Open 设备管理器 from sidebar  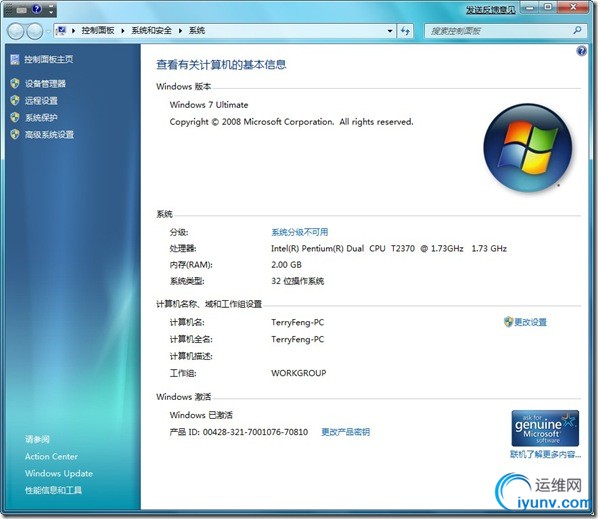coord(45,84)
